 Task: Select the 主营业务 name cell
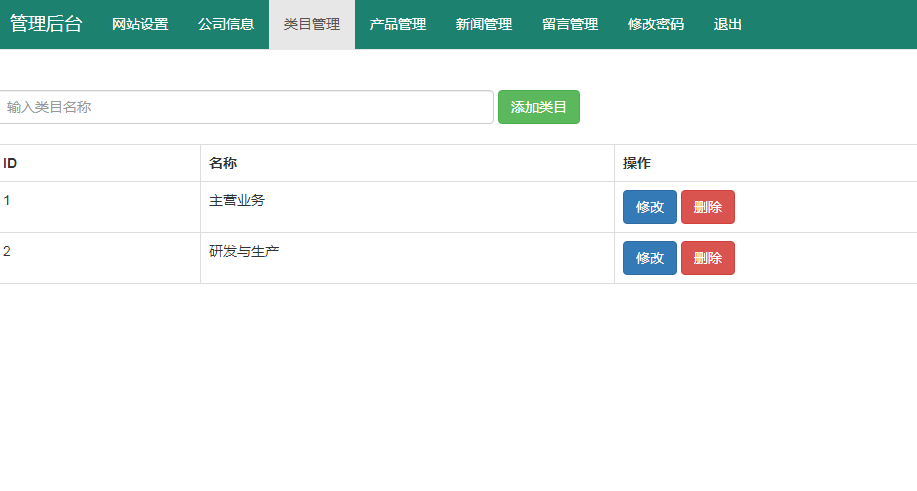[408, 207]
